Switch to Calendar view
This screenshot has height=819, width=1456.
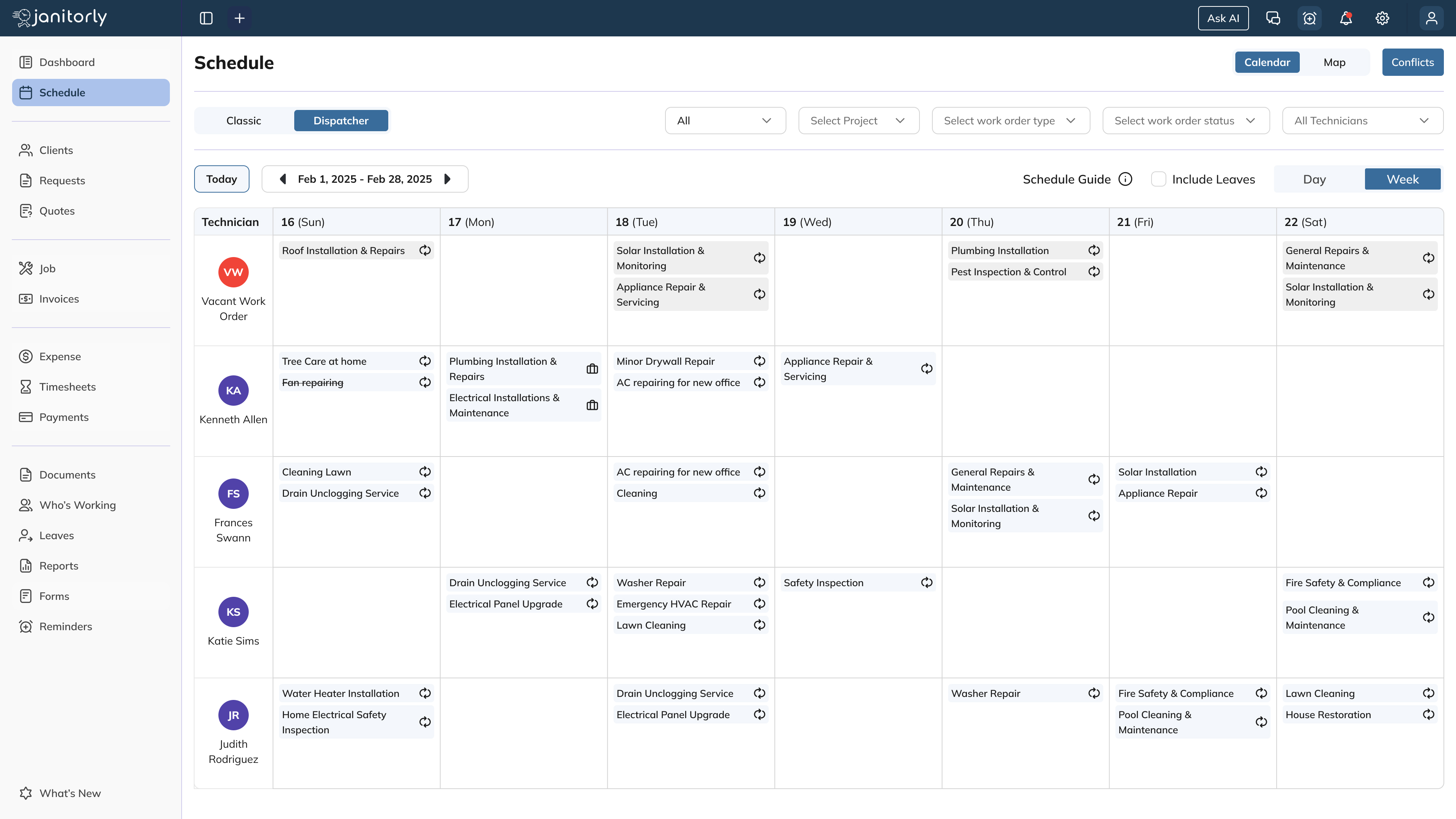(x=1267, y=62)
